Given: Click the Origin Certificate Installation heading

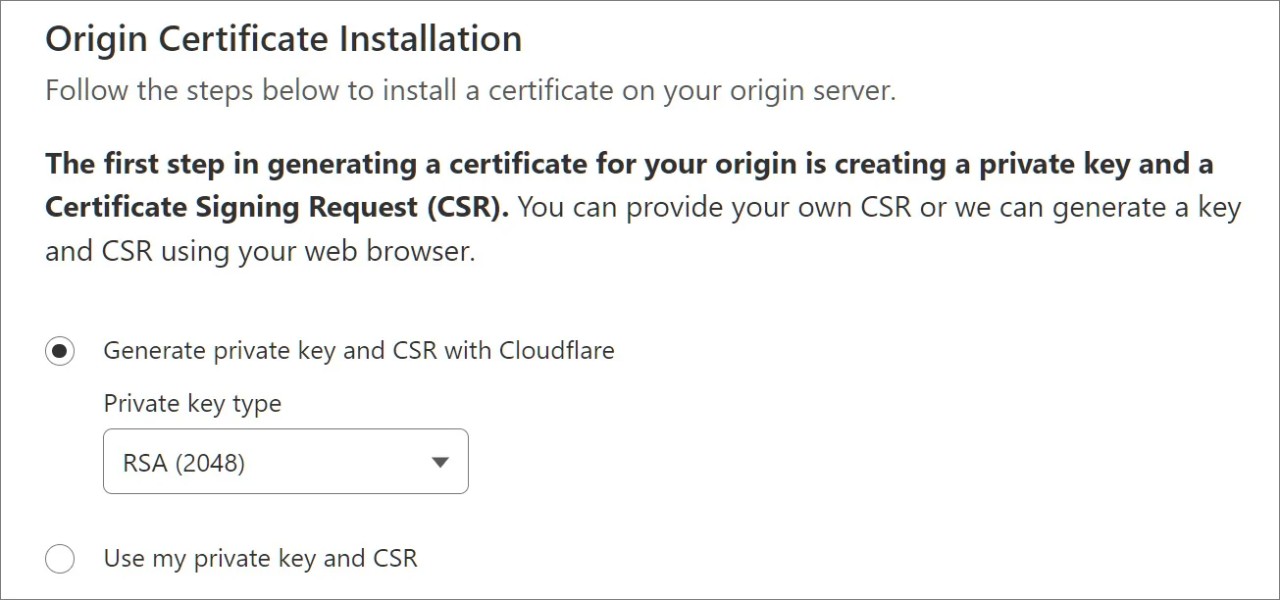Looking at the screenshot, I should pos(283,40).
